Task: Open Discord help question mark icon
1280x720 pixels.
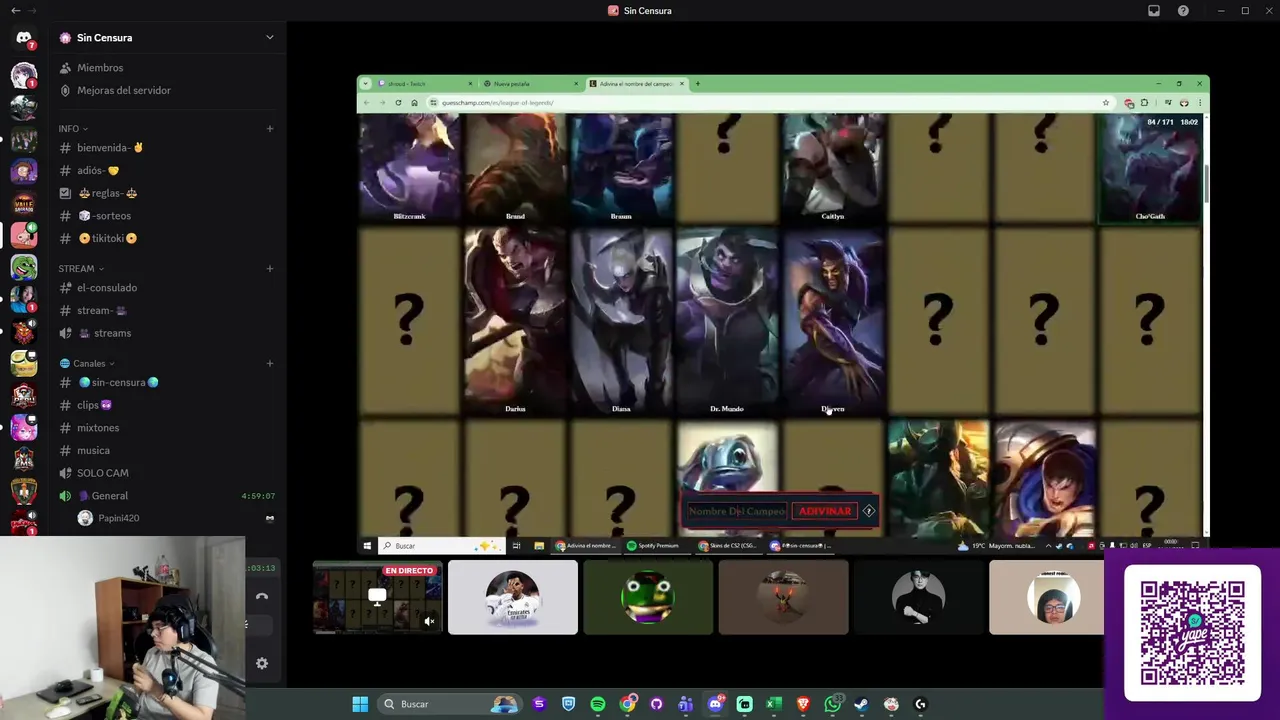Action: pos(1184,11)
